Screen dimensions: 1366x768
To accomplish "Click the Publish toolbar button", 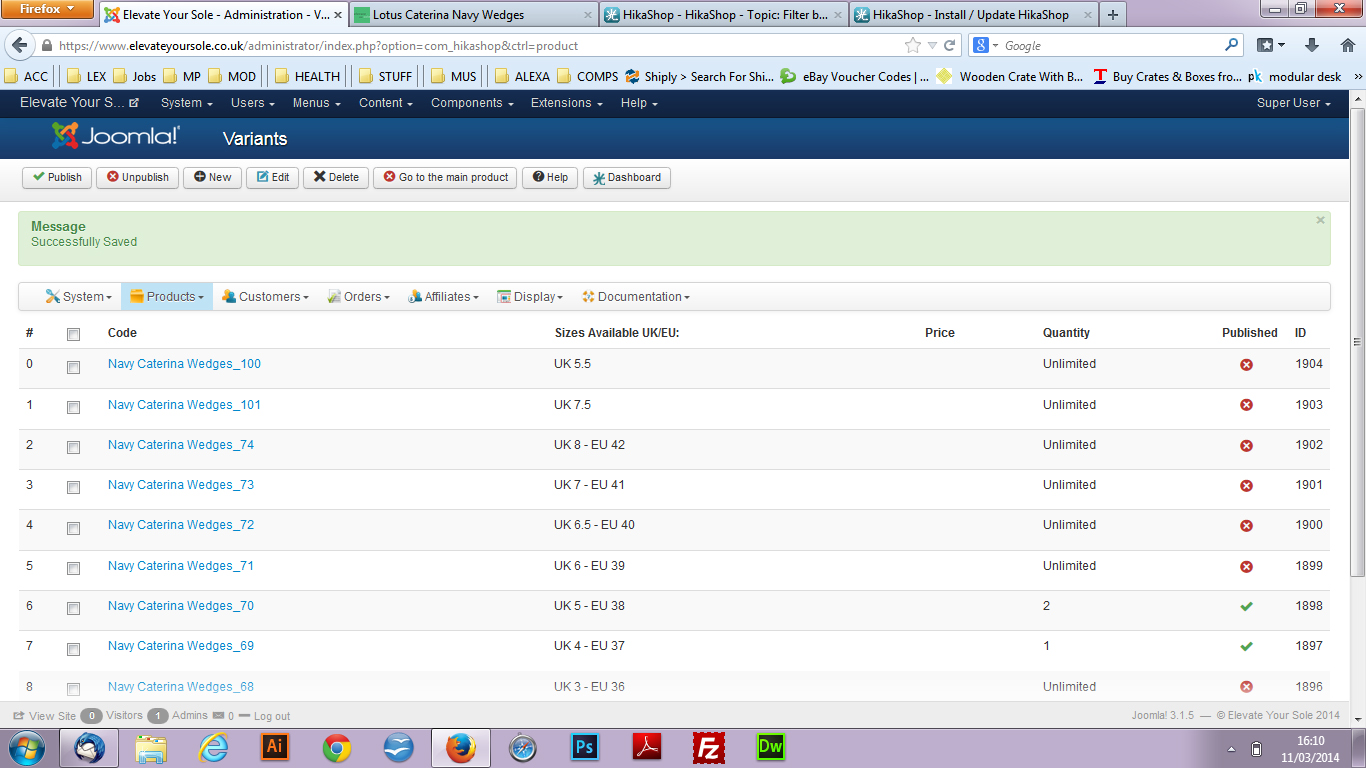I will tap(57, 177).
